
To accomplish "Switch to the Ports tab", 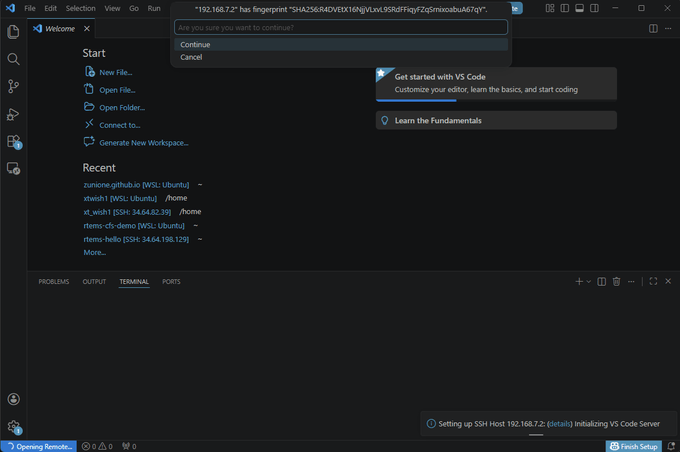I will [171, 282].
